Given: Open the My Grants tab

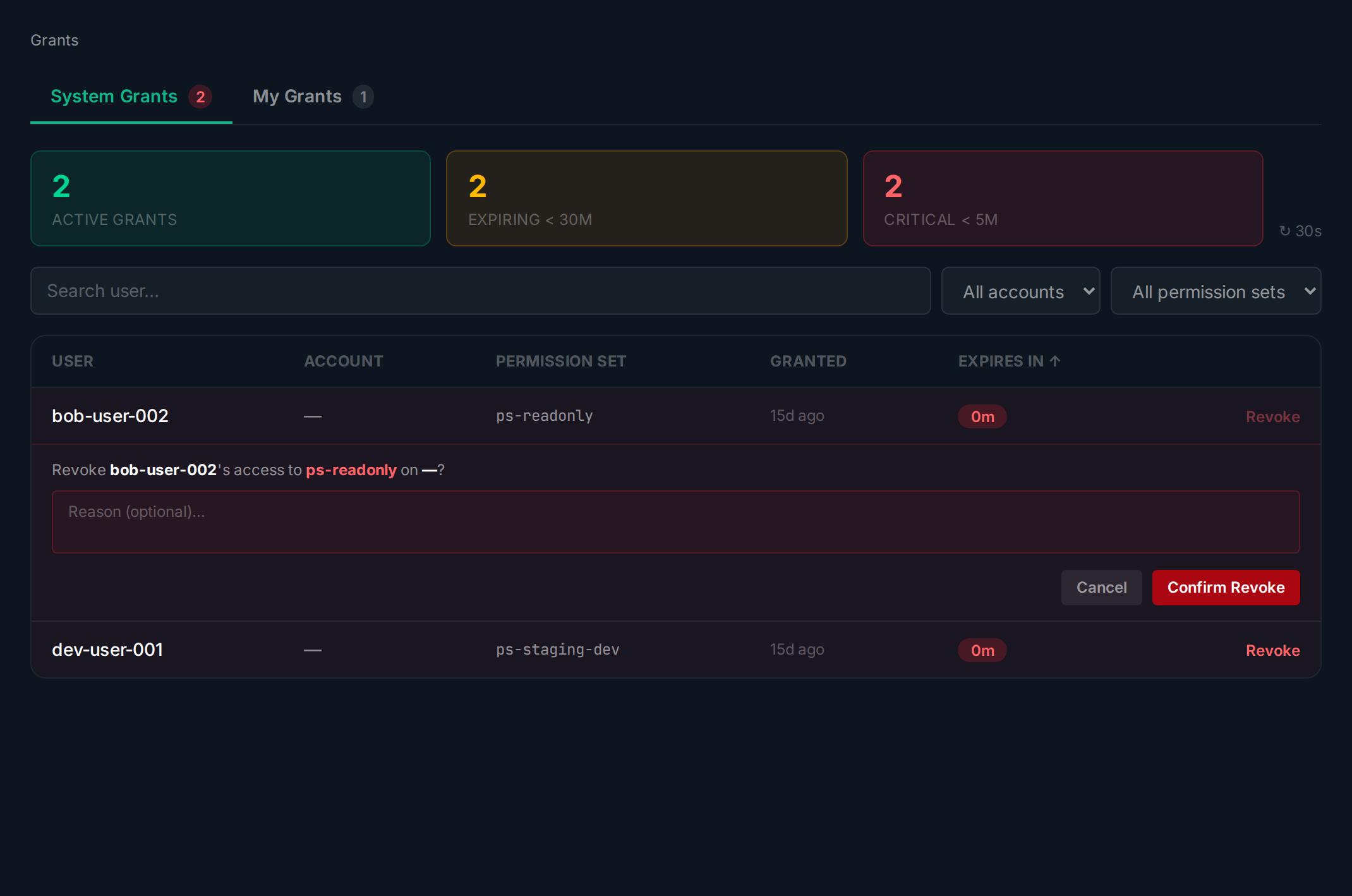Looking at the screenshot, I should (313, 97).
